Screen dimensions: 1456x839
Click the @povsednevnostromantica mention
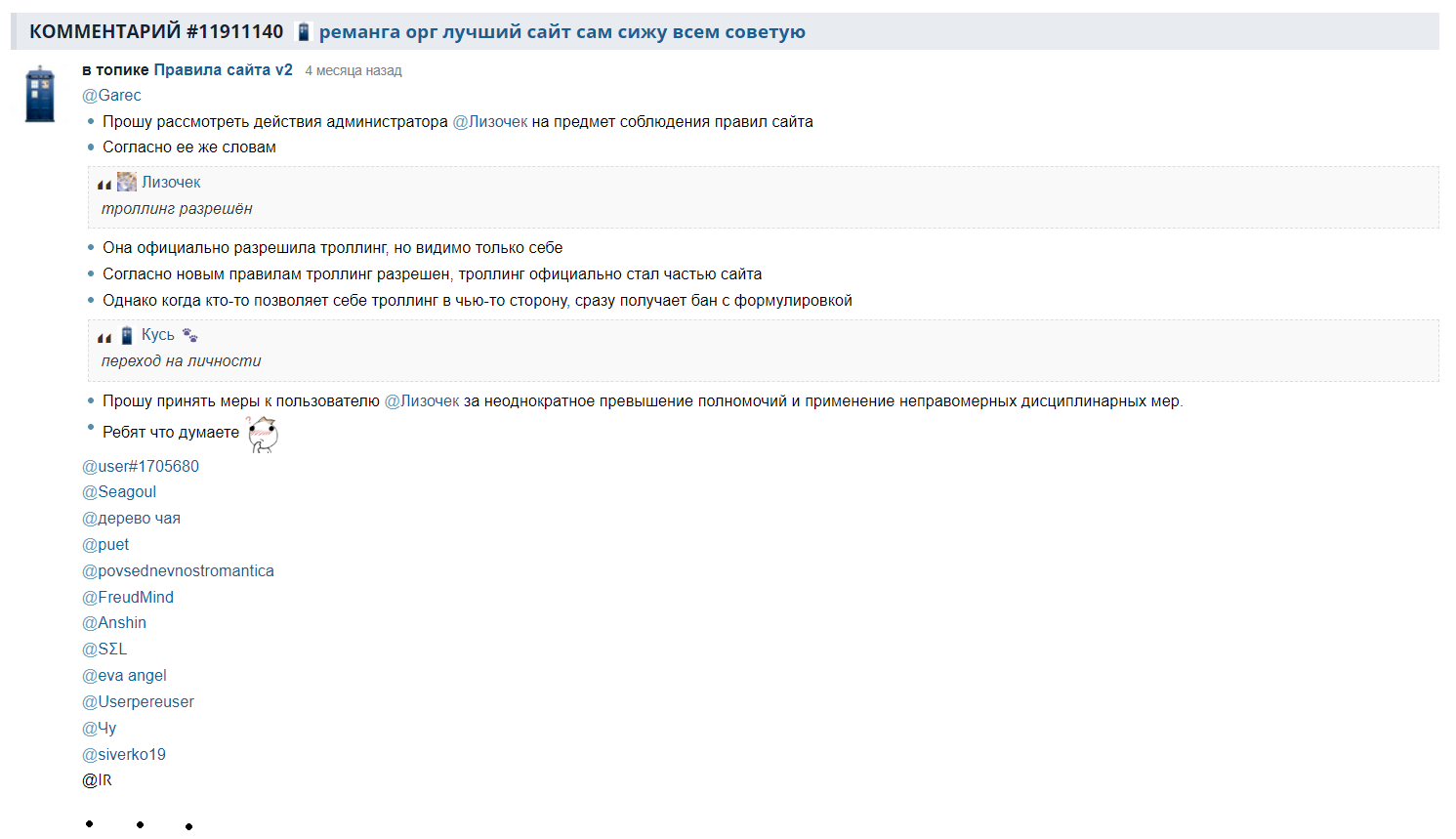pyautogui.click(x=178, y=570)
